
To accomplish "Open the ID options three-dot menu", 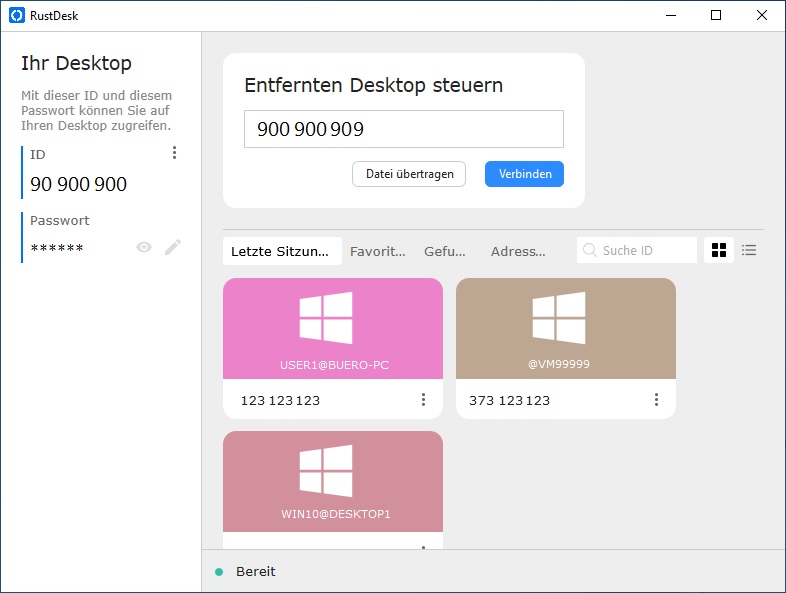I will pos(174,153).
